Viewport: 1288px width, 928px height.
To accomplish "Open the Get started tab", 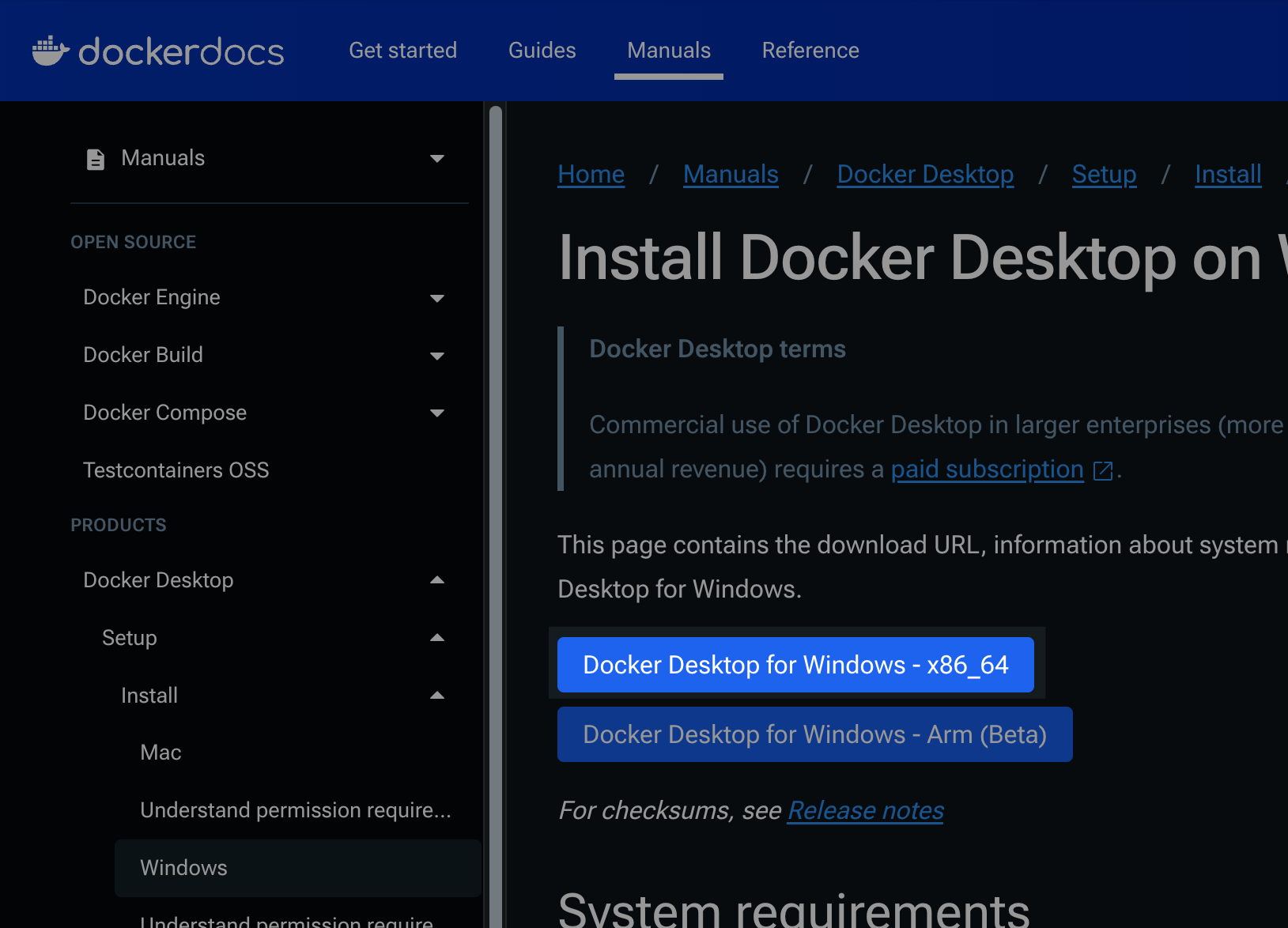I will point(402,51).
